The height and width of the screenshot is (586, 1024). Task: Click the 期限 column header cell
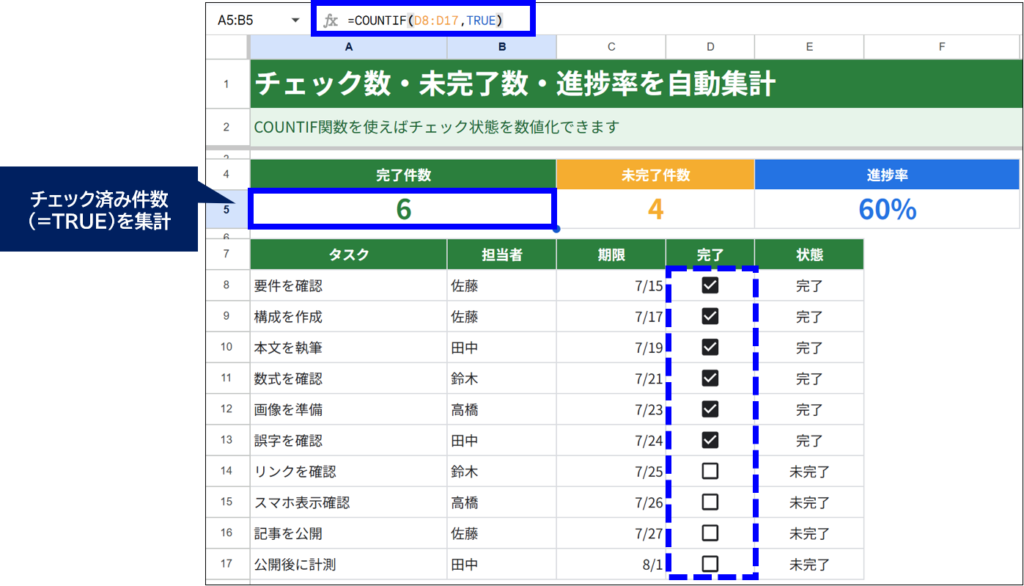[611, 254]
